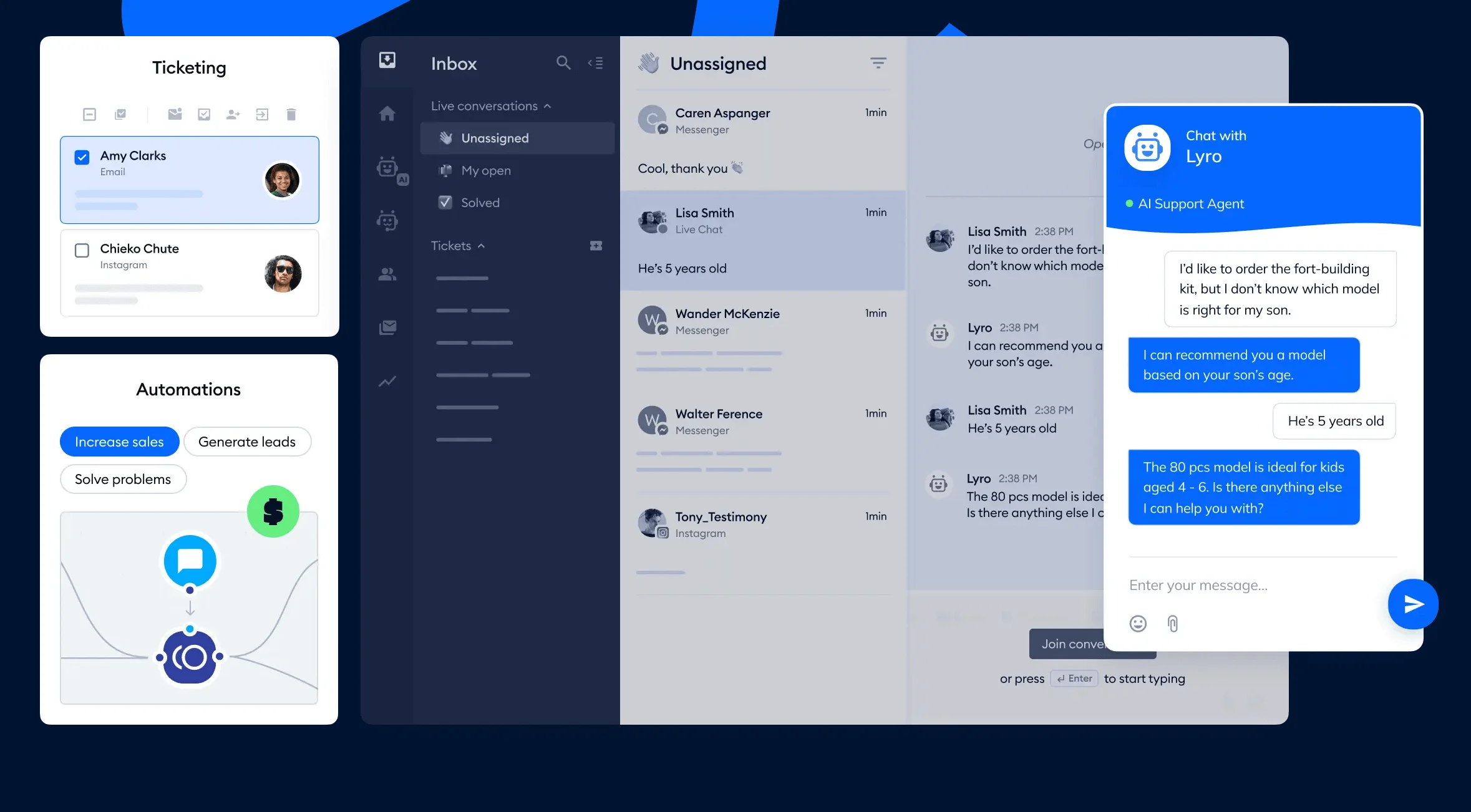Click the Lyro bot avatar in chat header
The image size is (1471, 812).
[x=1147, y=148]
